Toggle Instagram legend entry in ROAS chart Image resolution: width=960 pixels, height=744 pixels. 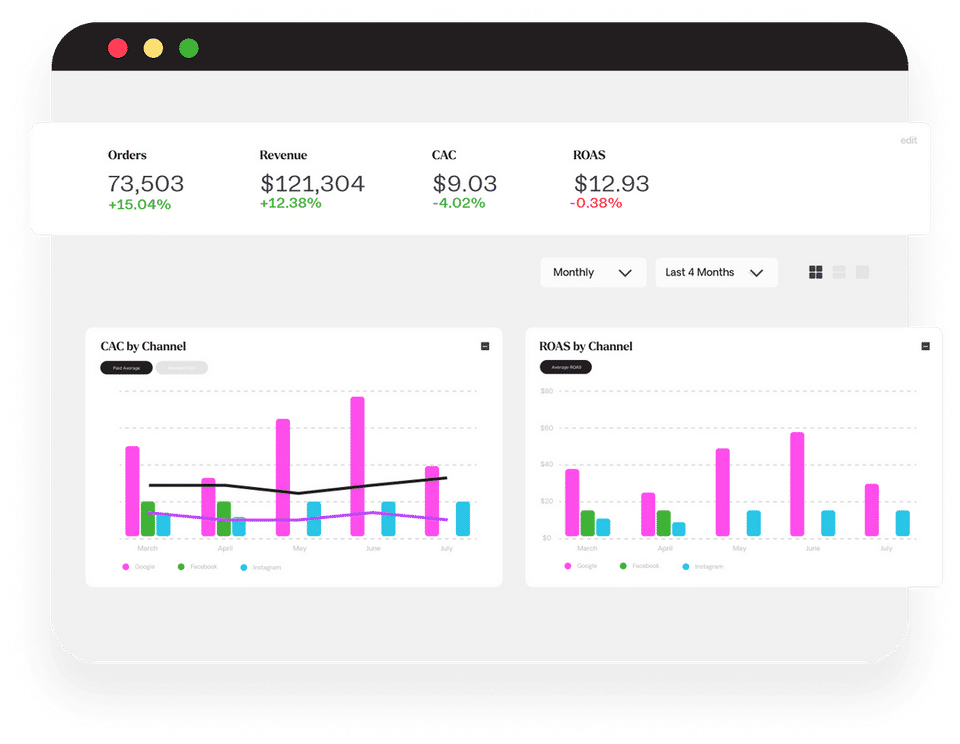pos(703,566)
